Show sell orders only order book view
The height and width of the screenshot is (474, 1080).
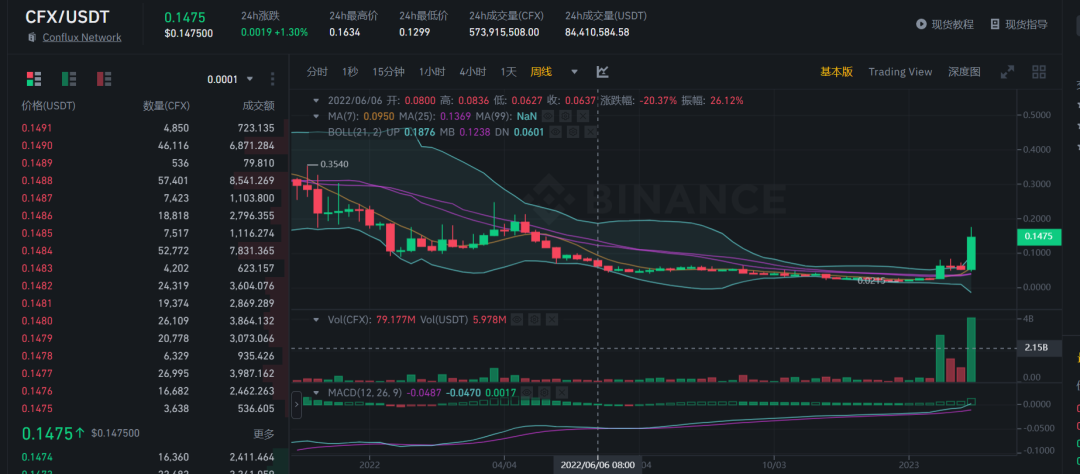click(x=104, y=79)
